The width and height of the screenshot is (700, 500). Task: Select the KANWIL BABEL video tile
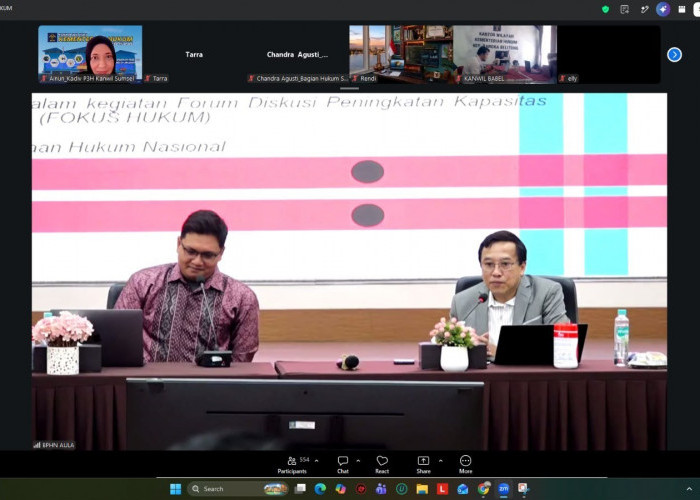pos(504,54)
